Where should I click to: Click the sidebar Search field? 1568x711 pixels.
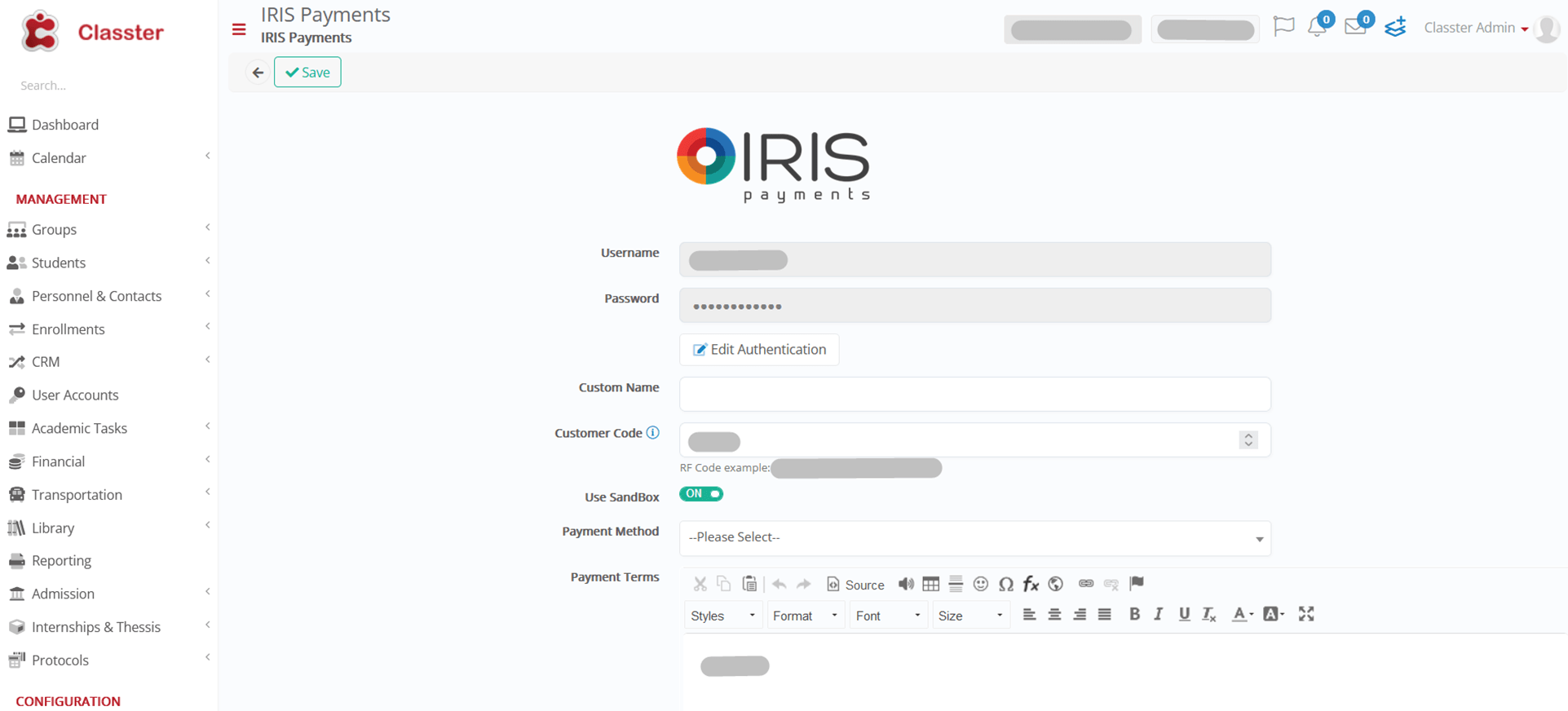click(108, 86)
